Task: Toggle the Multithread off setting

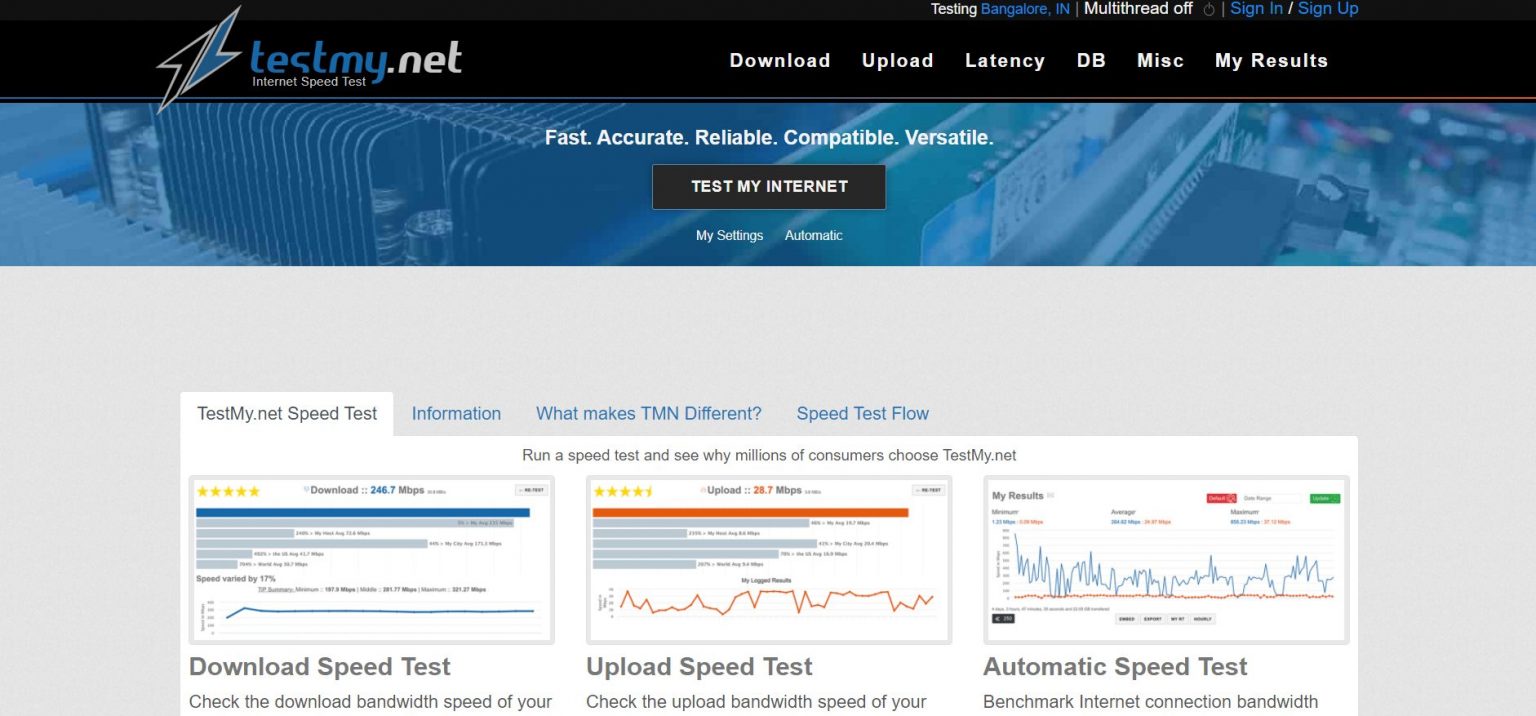Action: tap(1137, 9)
